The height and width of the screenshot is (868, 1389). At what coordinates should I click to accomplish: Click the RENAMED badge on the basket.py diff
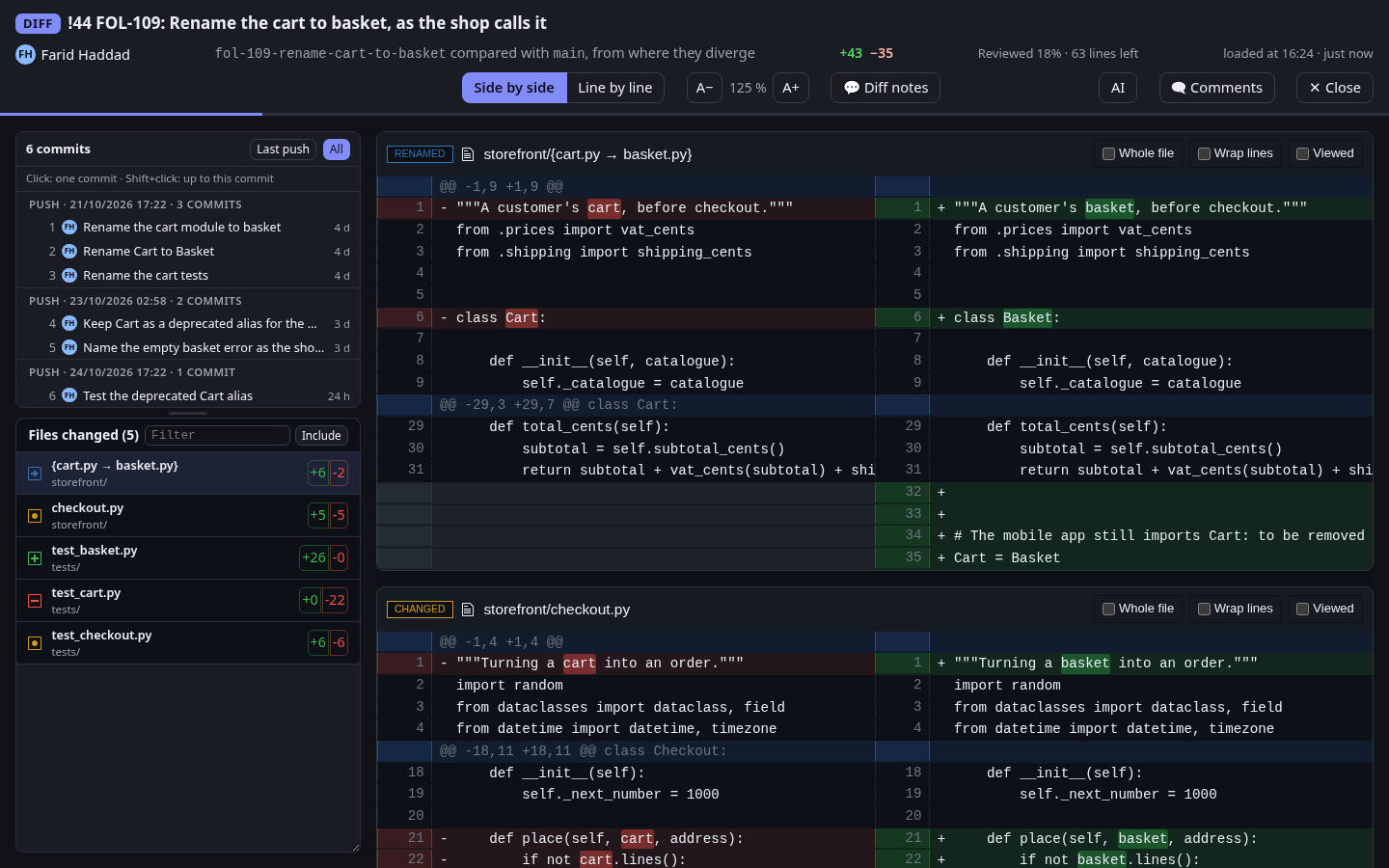(x=420, y=154)
